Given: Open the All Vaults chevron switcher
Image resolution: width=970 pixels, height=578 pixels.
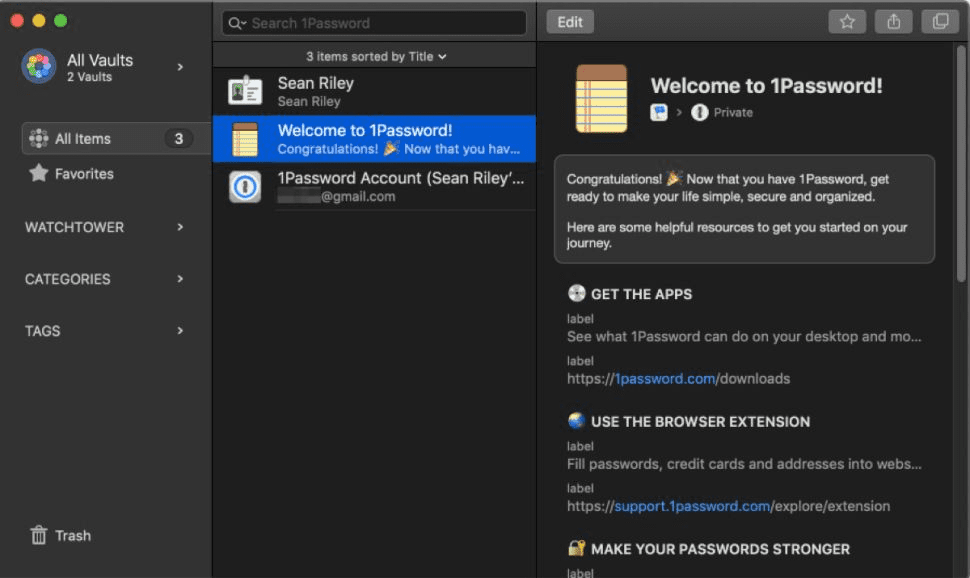Looking at the screenshot, I should point(180,67).
